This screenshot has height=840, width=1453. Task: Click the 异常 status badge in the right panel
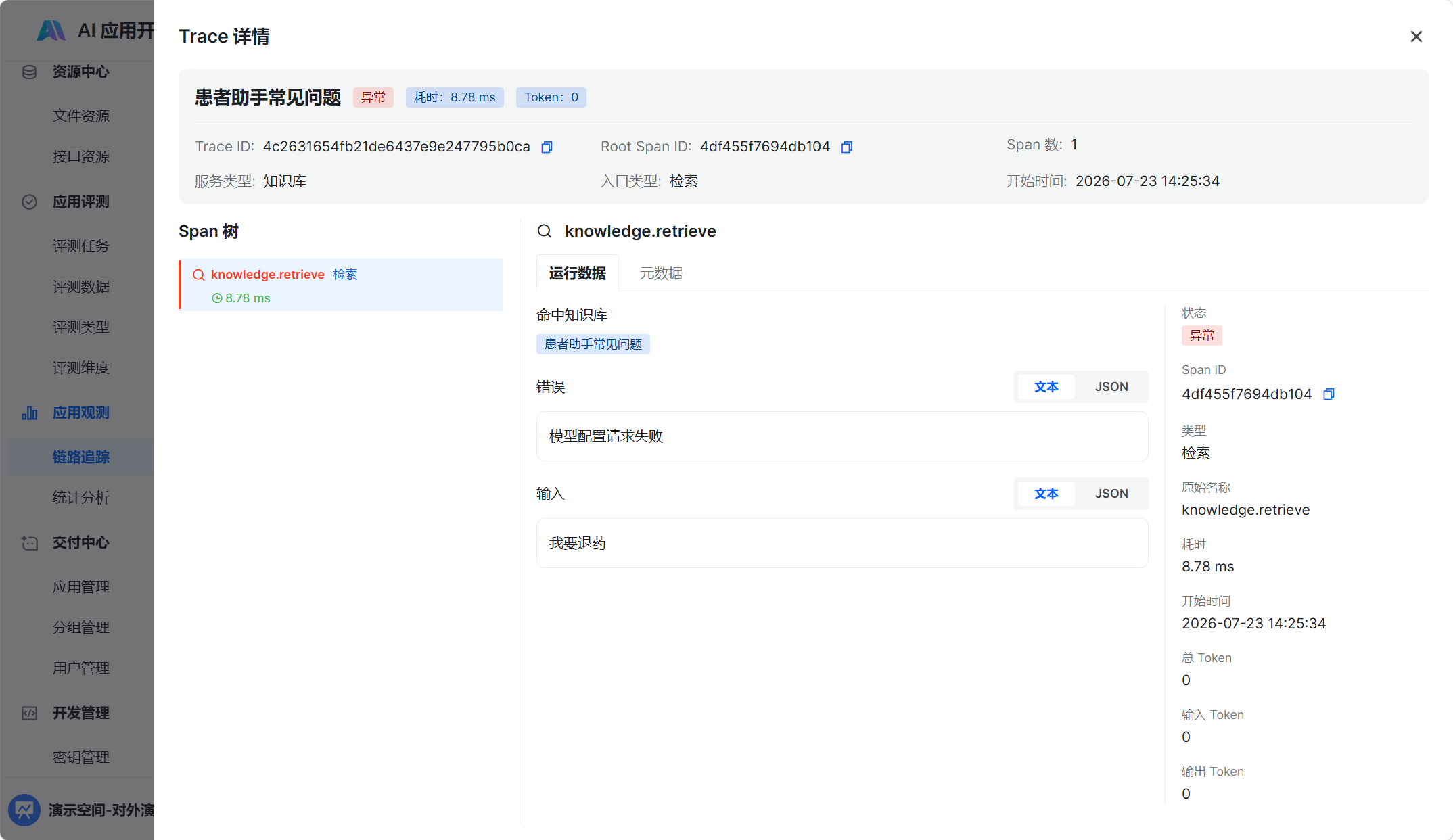(1202, 335)
